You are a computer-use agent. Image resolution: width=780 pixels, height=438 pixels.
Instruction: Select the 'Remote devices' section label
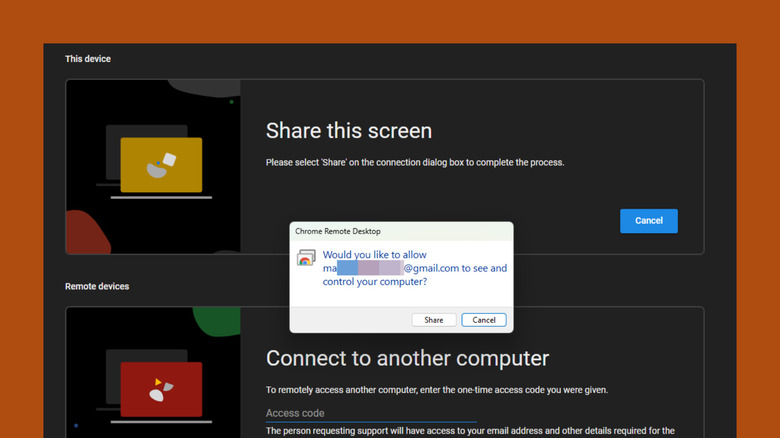click(97, 286)
